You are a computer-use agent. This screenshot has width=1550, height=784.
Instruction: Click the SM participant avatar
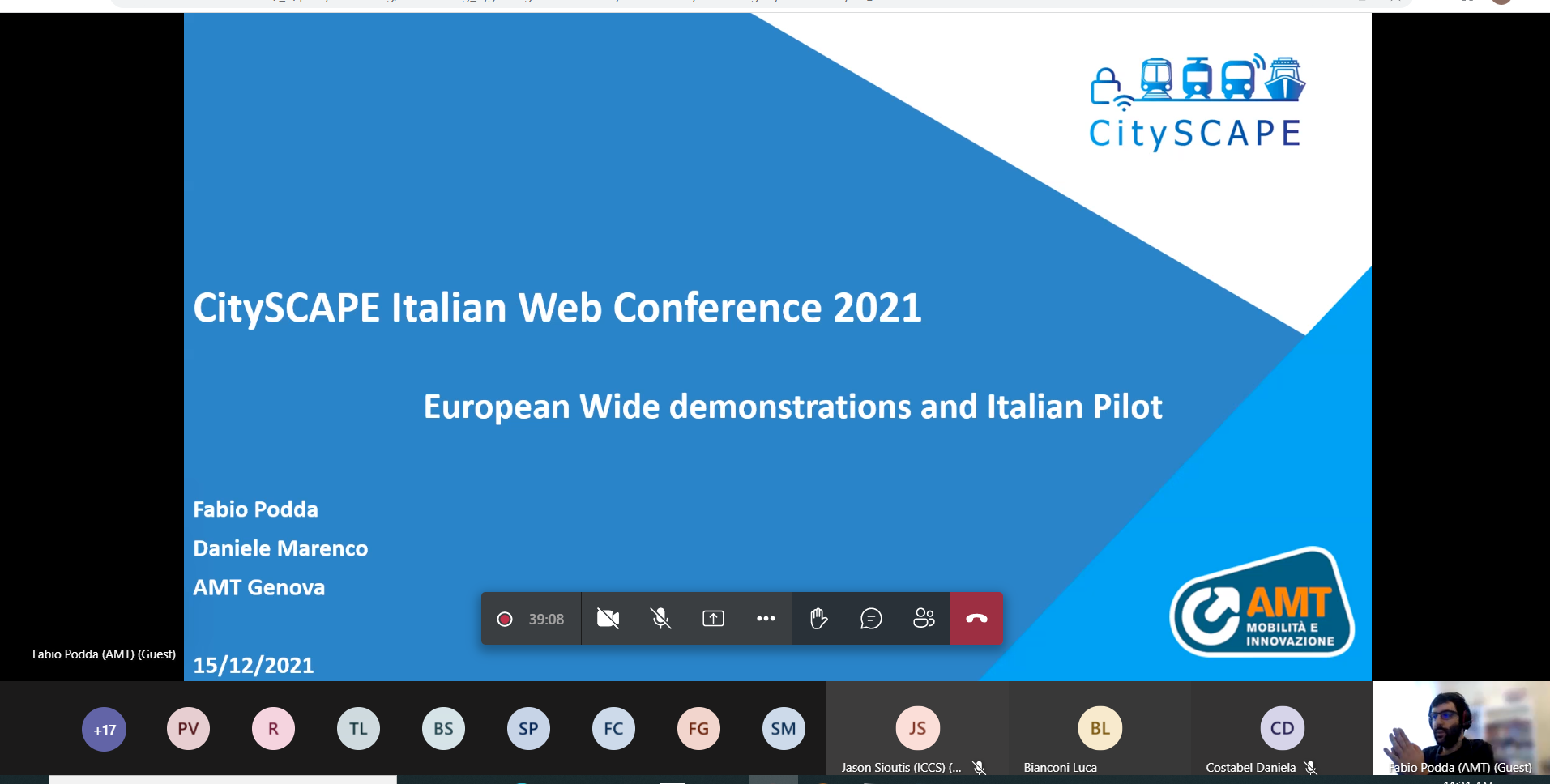tap(784, 729)
